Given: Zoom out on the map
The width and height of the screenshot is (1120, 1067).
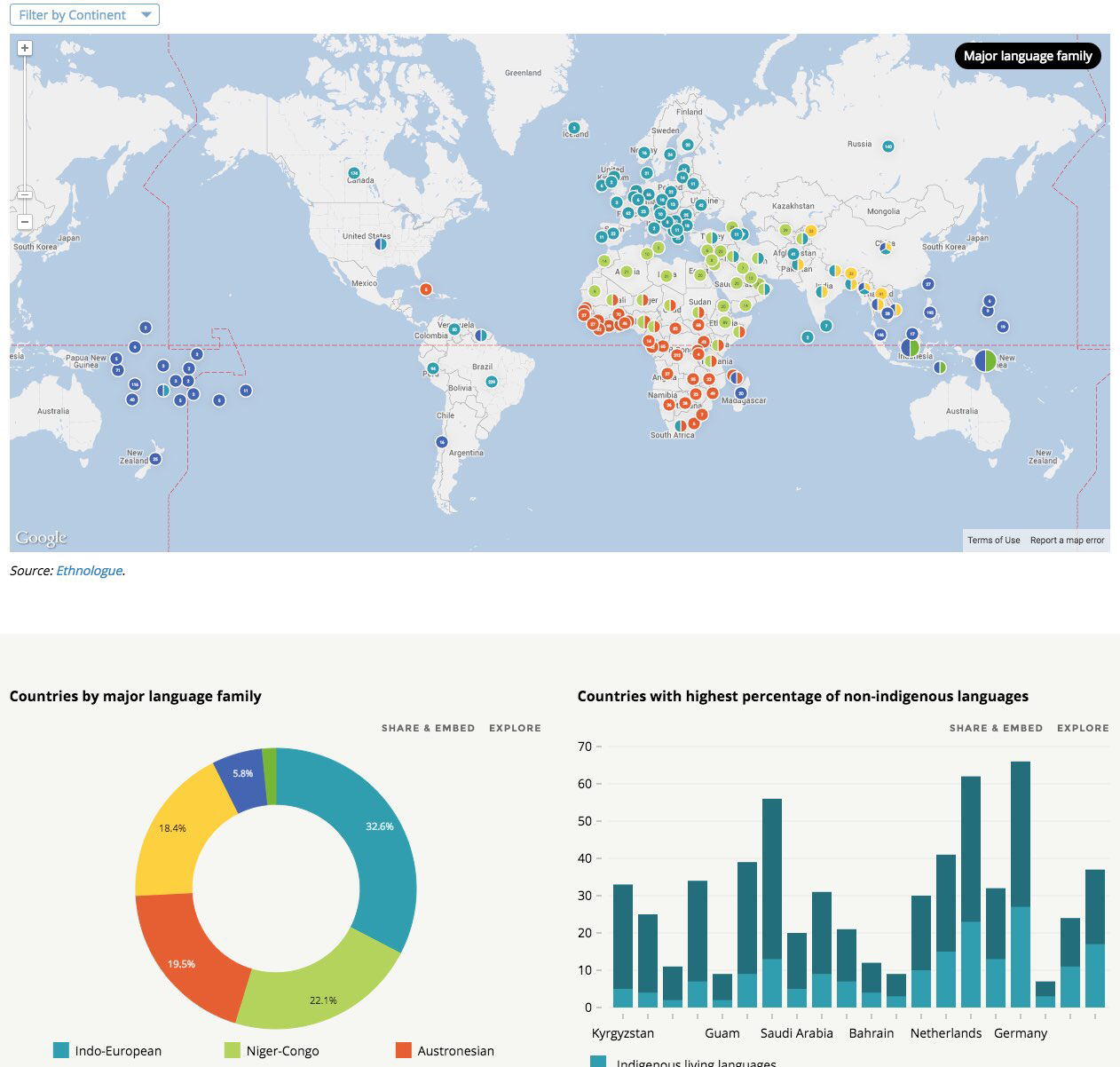Looking at the screenshot, I should coord(25,221).
